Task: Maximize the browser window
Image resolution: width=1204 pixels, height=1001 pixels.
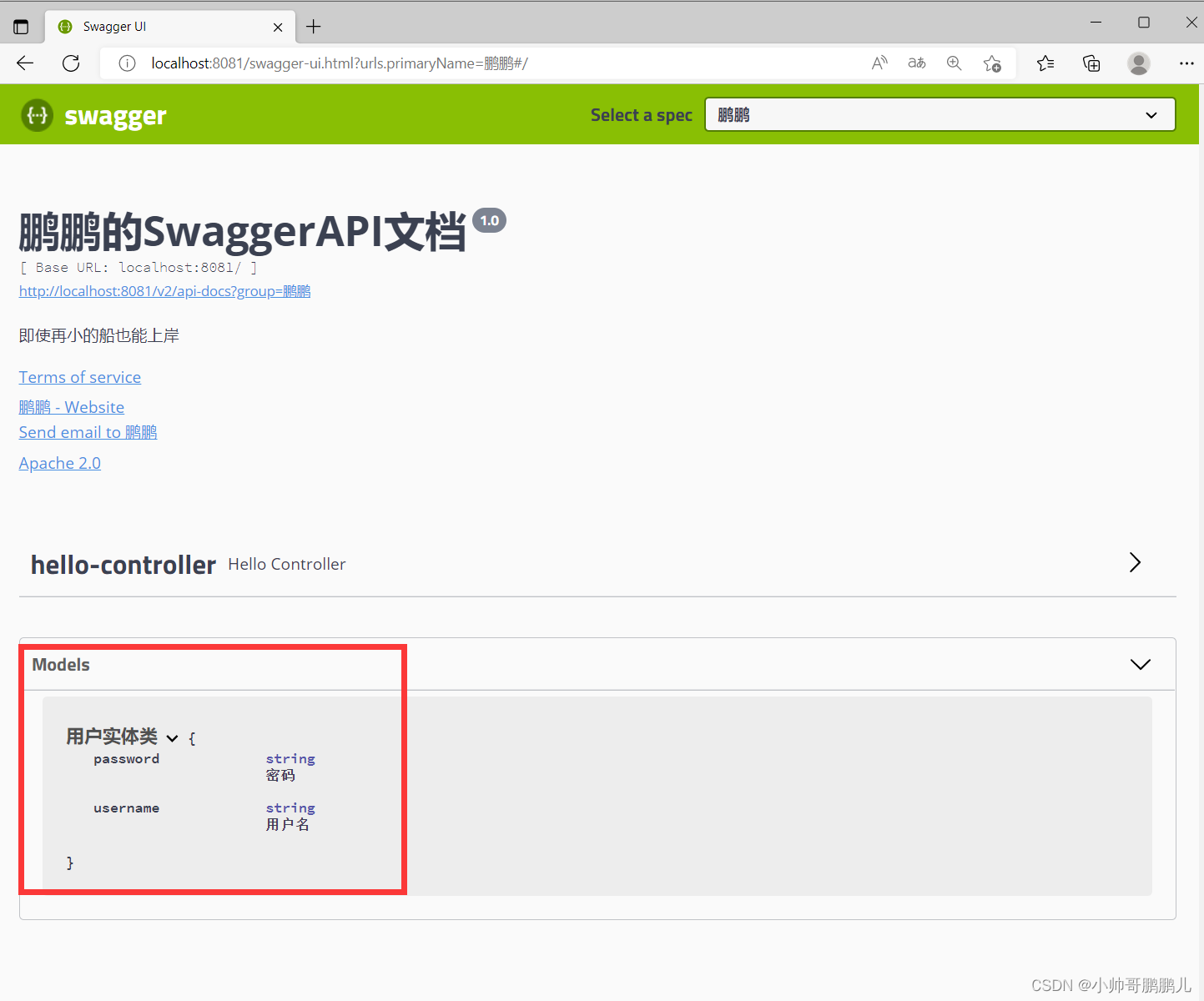Action: point(1144,23)
